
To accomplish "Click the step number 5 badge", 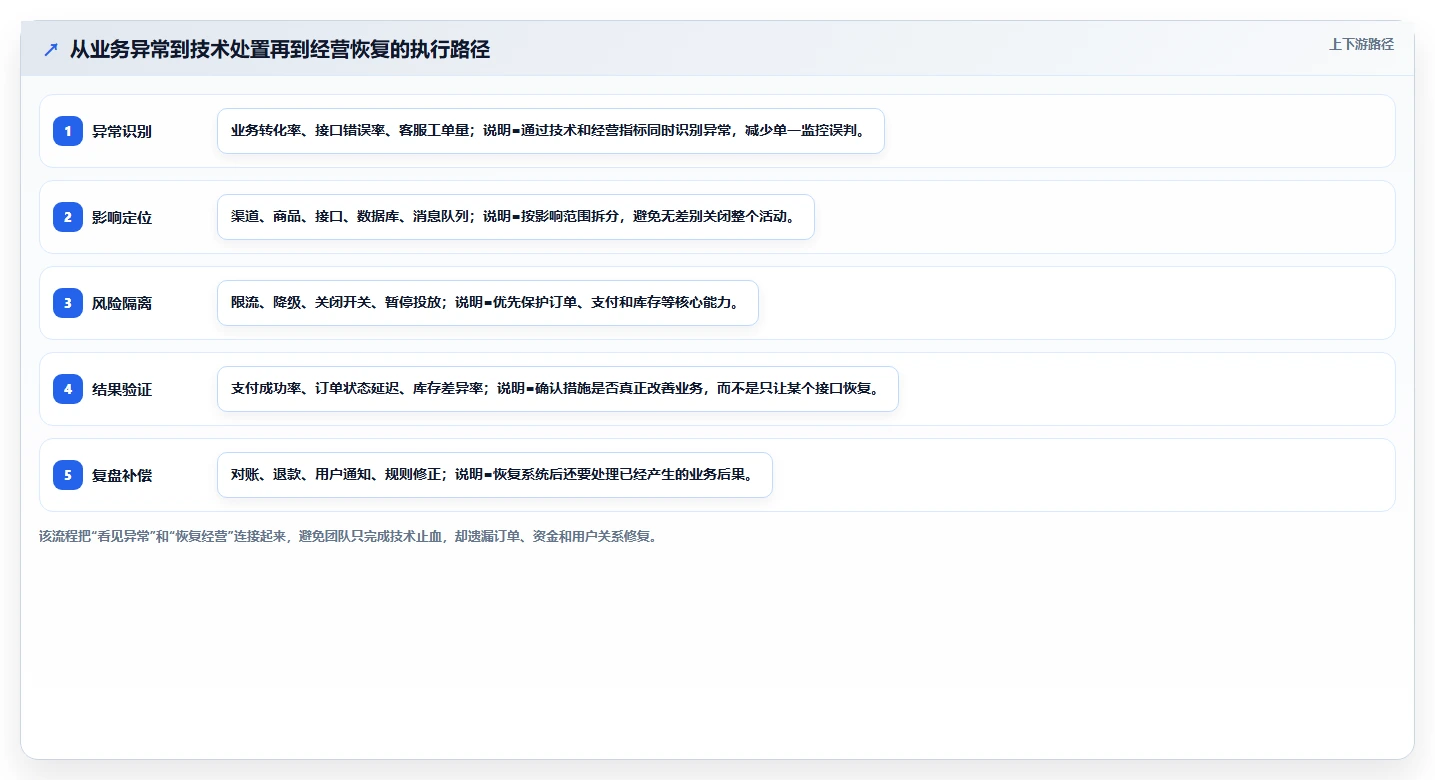I will [x=68, y=475].
